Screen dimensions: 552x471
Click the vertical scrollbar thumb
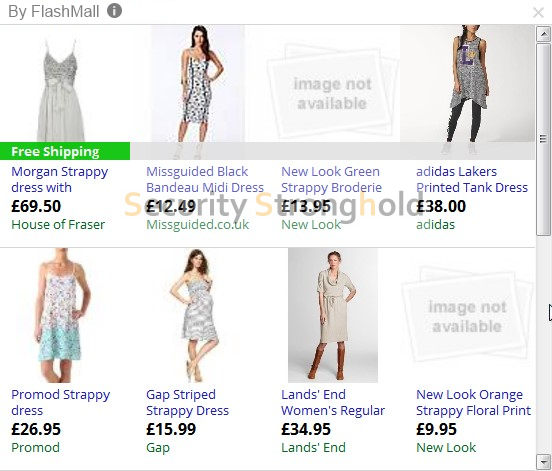(544, 139)
